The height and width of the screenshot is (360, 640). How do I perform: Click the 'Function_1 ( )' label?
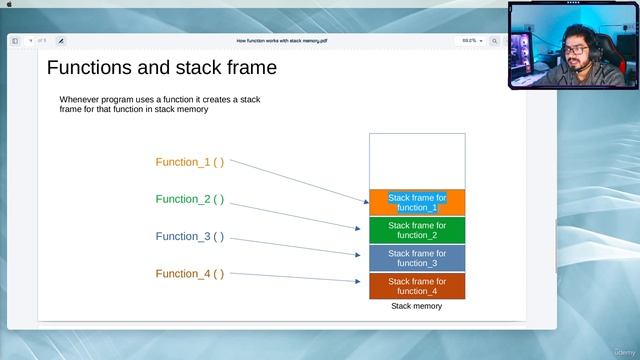(190, 162)
